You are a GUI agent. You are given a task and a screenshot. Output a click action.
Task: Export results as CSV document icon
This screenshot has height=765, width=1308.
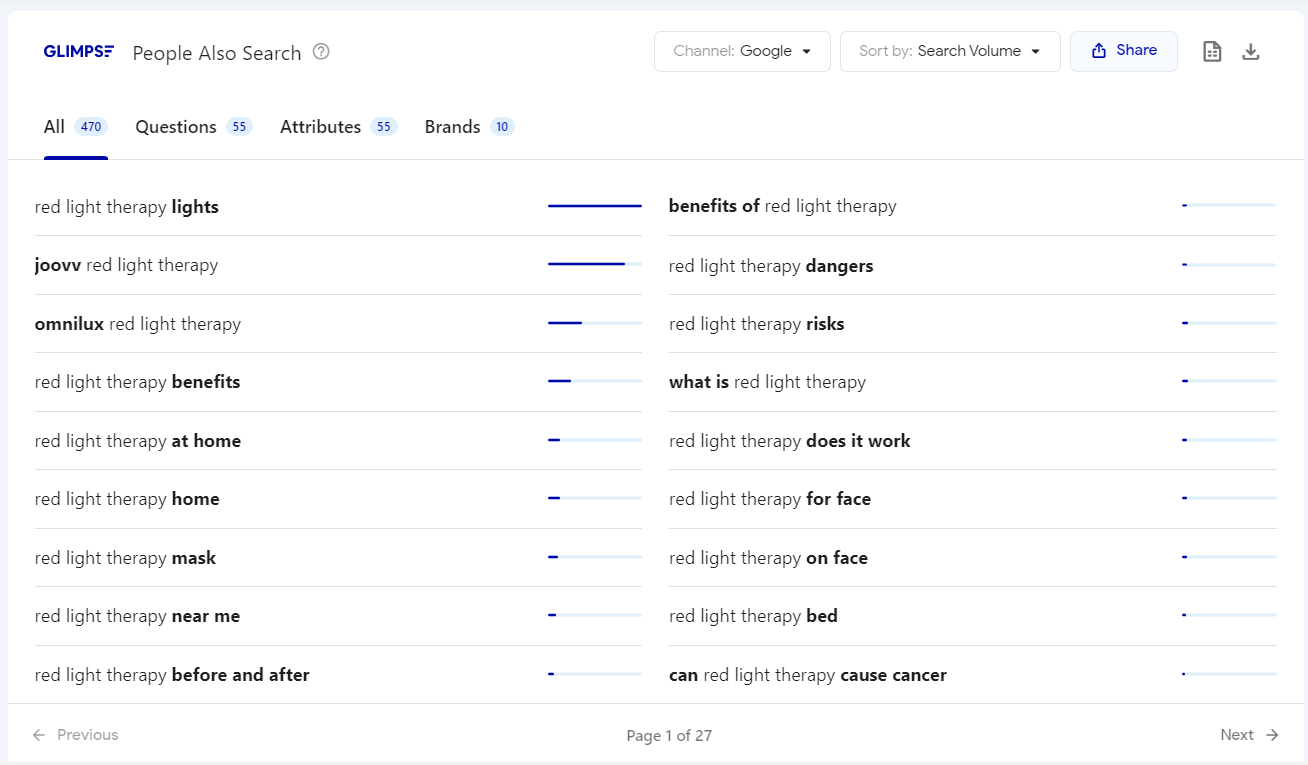(x=1212, y=52)
